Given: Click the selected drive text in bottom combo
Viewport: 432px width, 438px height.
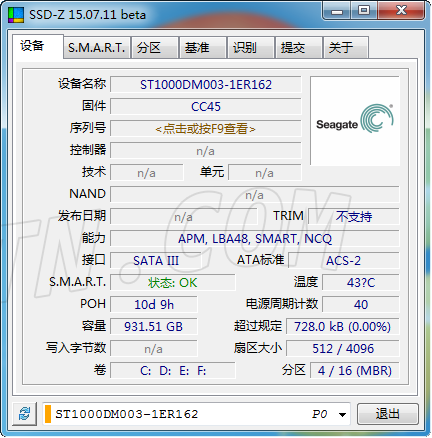Looking at the screenshot, I should 127,414.
